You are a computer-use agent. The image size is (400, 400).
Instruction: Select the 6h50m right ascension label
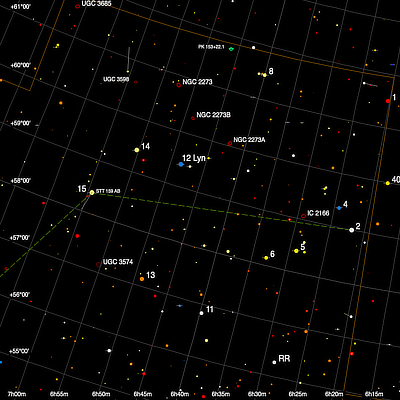pyautogui.click(x=101, y=394)
